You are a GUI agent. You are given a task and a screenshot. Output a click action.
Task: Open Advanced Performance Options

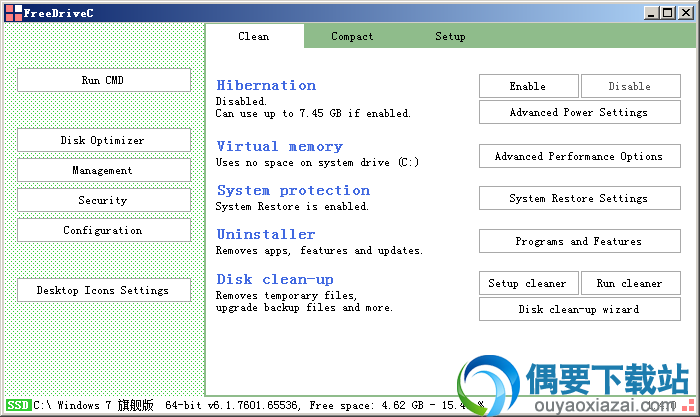pyautogui.click(x=579, y=156)
